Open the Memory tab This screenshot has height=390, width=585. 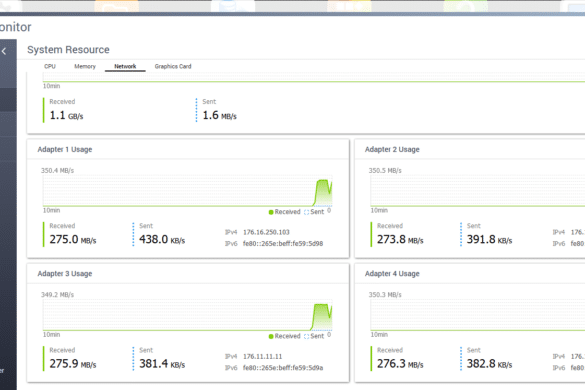[85, 66]
